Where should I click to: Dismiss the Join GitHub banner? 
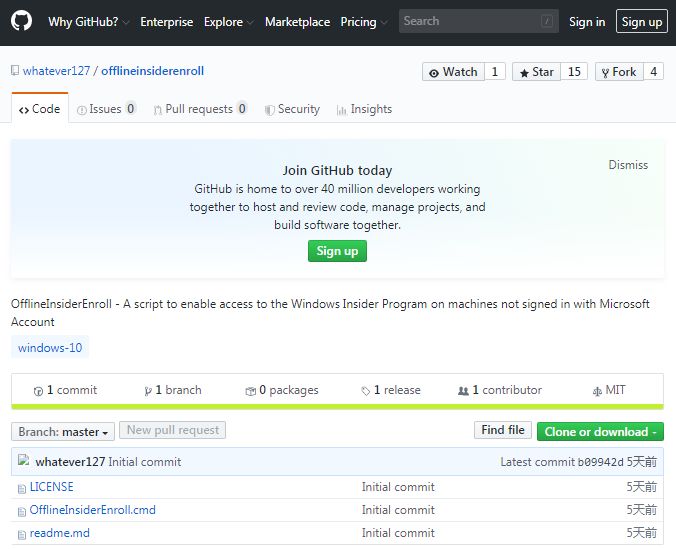pyautogui.click(x=628, y=165)
